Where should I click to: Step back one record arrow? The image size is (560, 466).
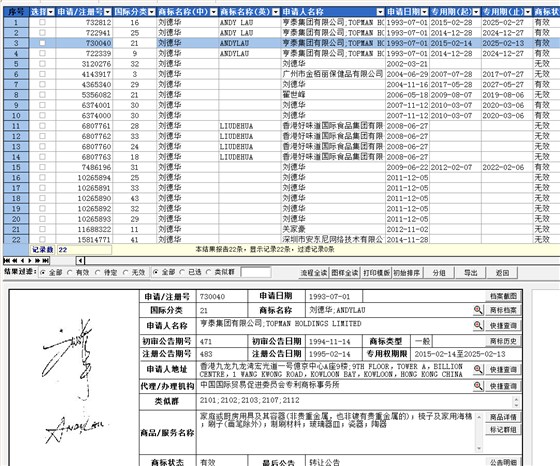tap(22, 261)
